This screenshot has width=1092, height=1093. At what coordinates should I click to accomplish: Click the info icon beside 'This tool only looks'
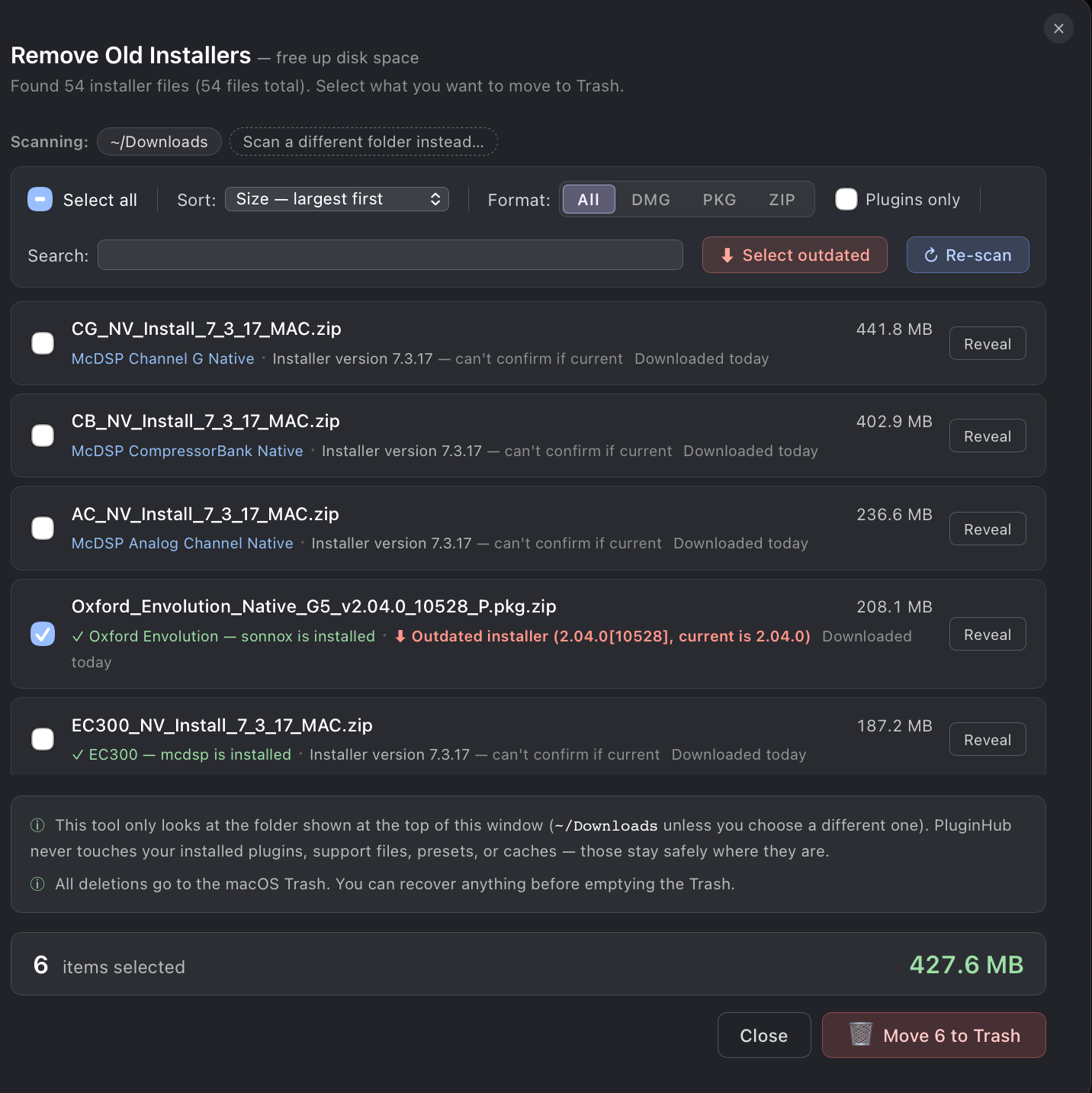click(37, 825)
